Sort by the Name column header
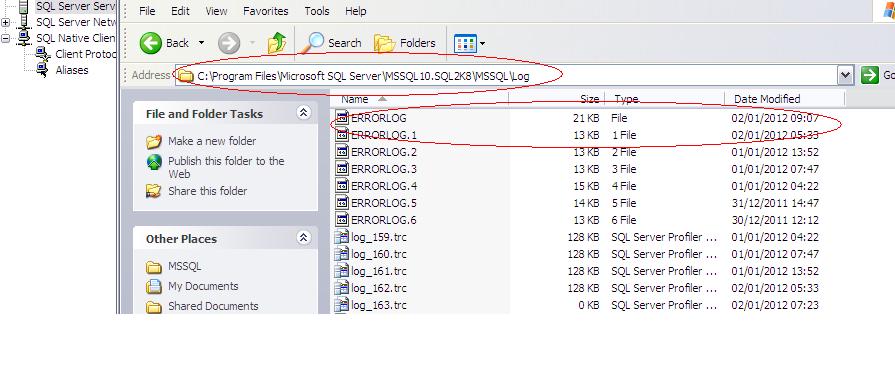Screen dimensions: 895x384 tap(420, 99)
